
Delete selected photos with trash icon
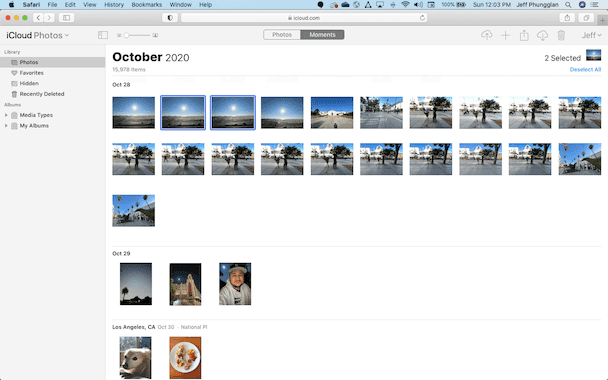coord(561,35)
